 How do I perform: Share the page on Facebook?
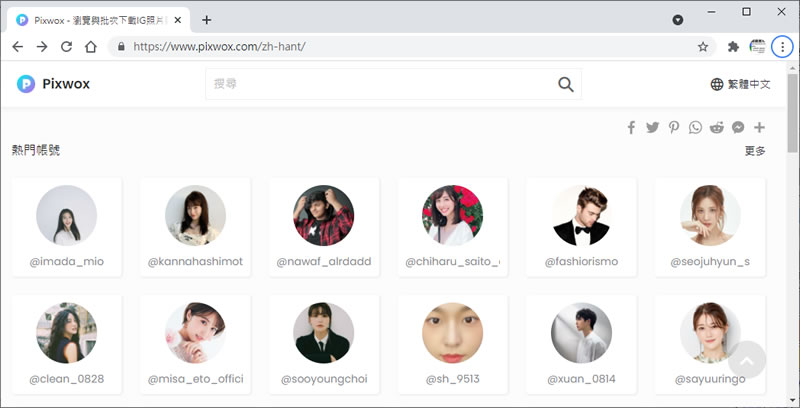pos(631,128)
